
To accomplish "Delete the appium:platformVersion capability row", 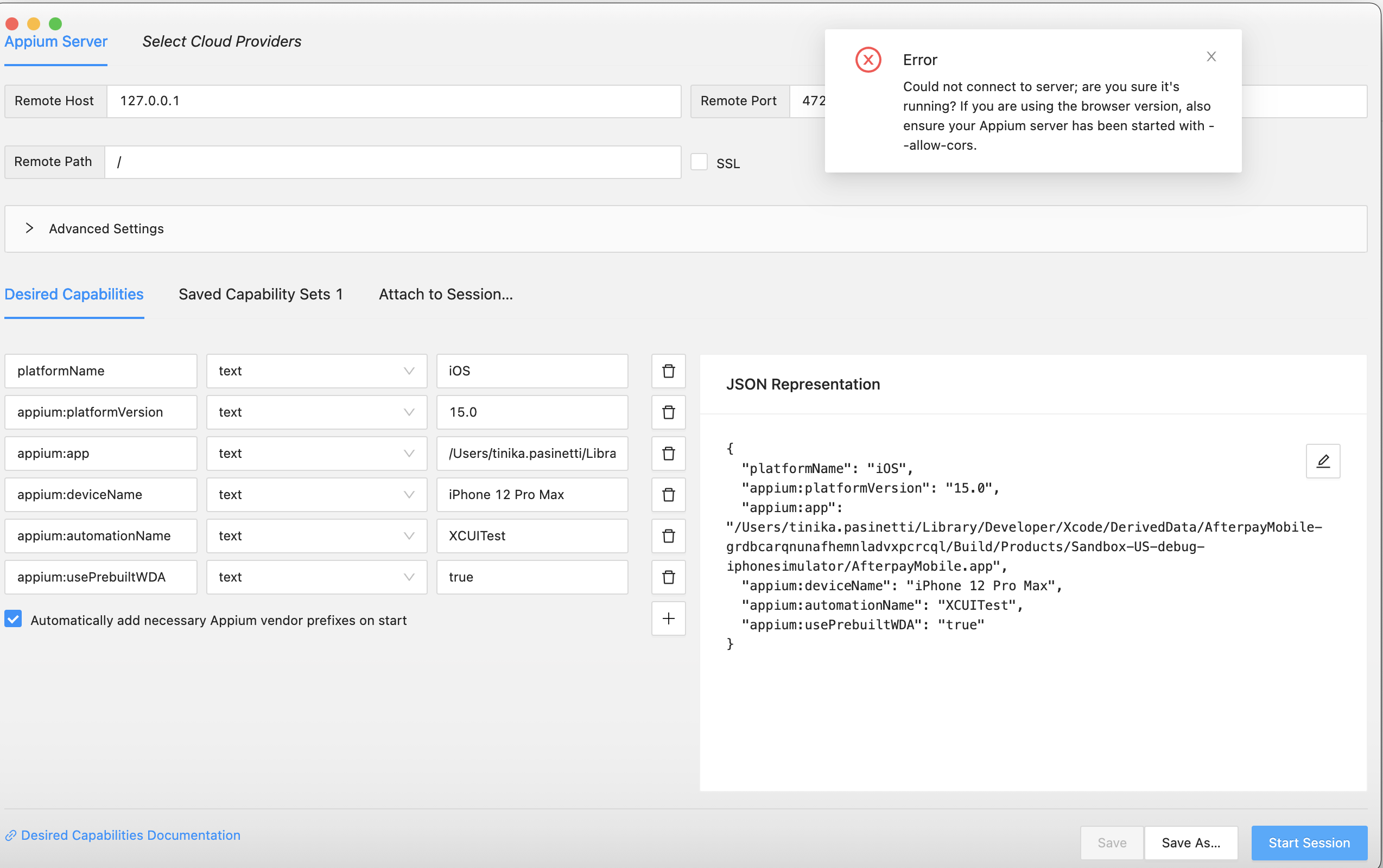I will [x=668, y=412].
